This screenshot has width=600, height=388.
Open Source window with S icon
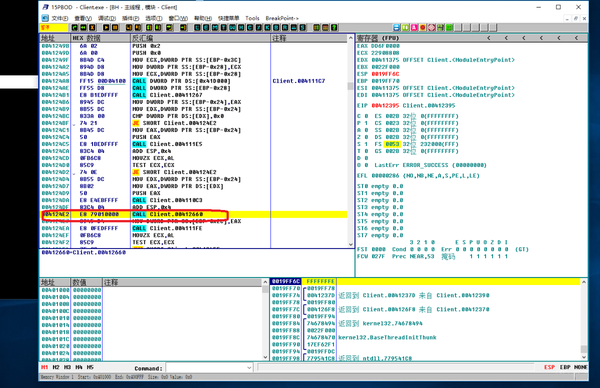point(303,28)
